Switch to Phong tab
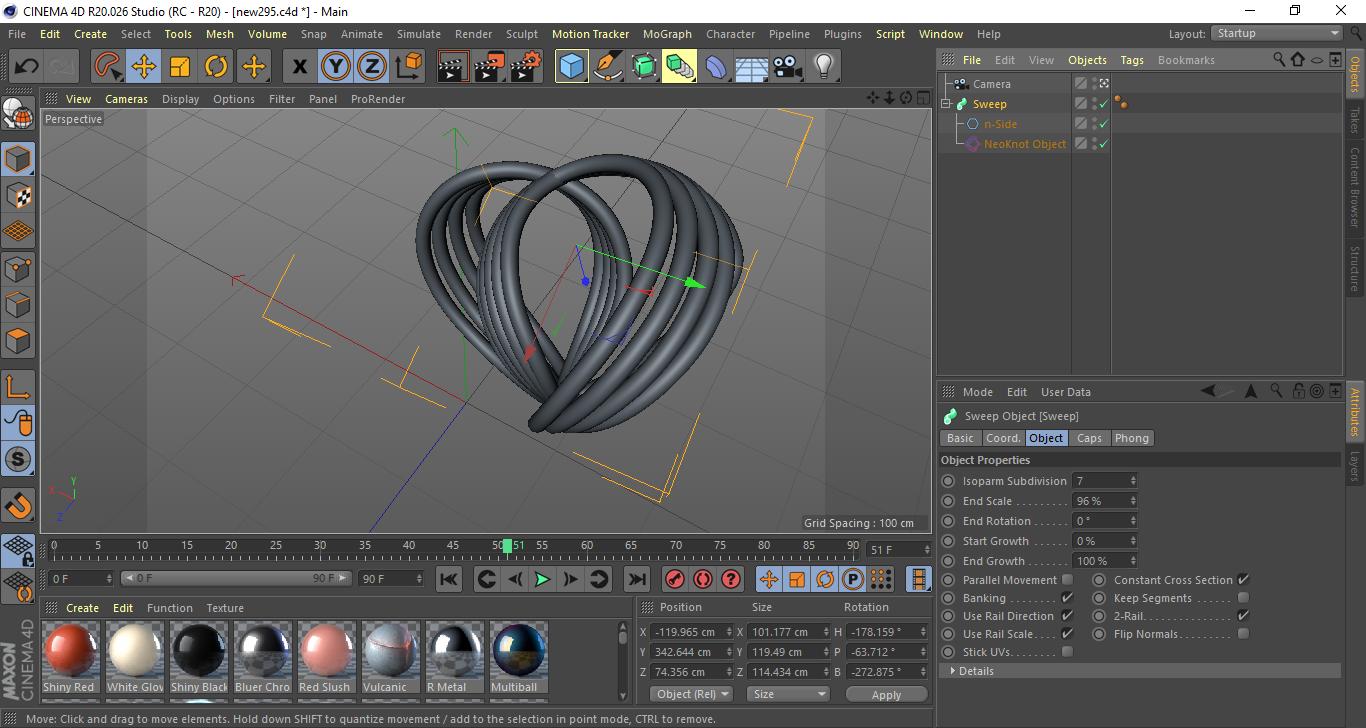The width and height of the screenshot is (1366, 728). (1132, 438)
